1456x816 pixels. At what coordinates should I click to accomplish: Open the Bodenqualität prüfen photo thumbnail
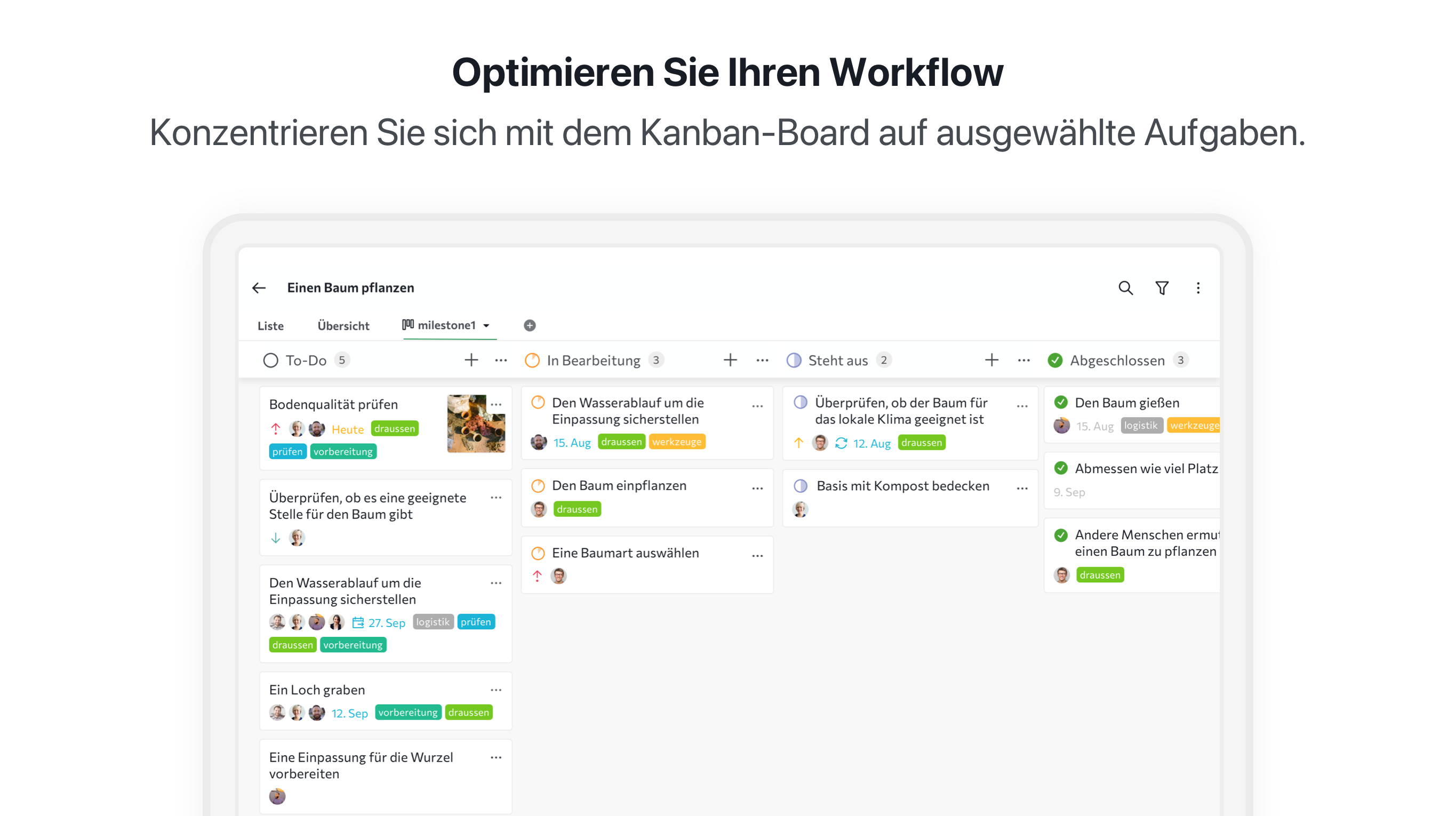click(476, 423)
